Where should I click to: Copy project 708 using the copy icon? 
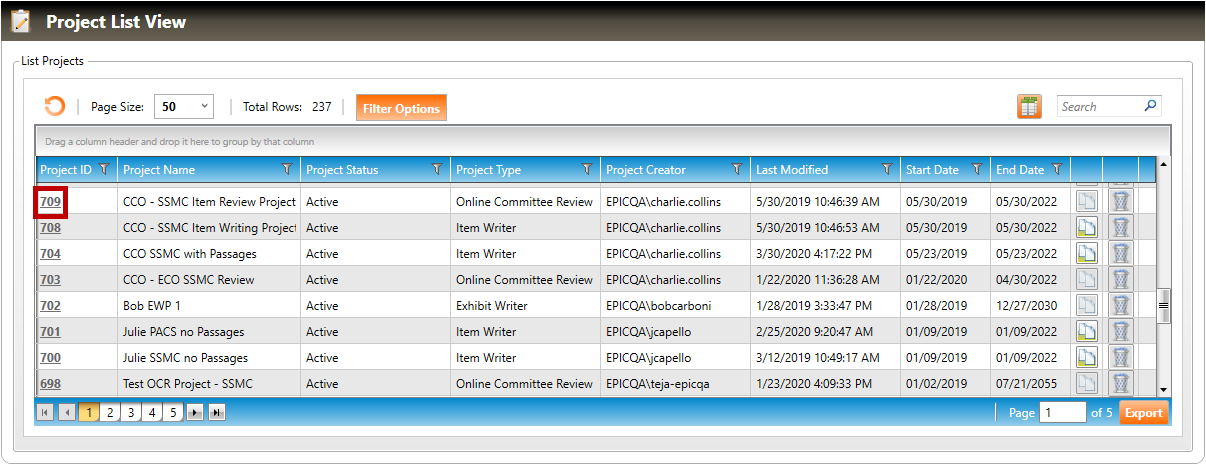tap(1086, 228)
